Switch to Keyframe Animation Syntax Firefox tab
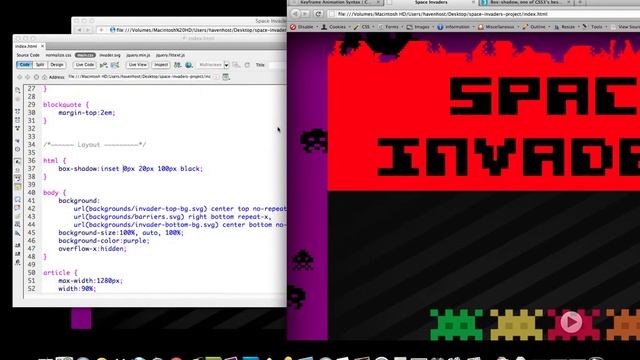 tap(335, 2)
